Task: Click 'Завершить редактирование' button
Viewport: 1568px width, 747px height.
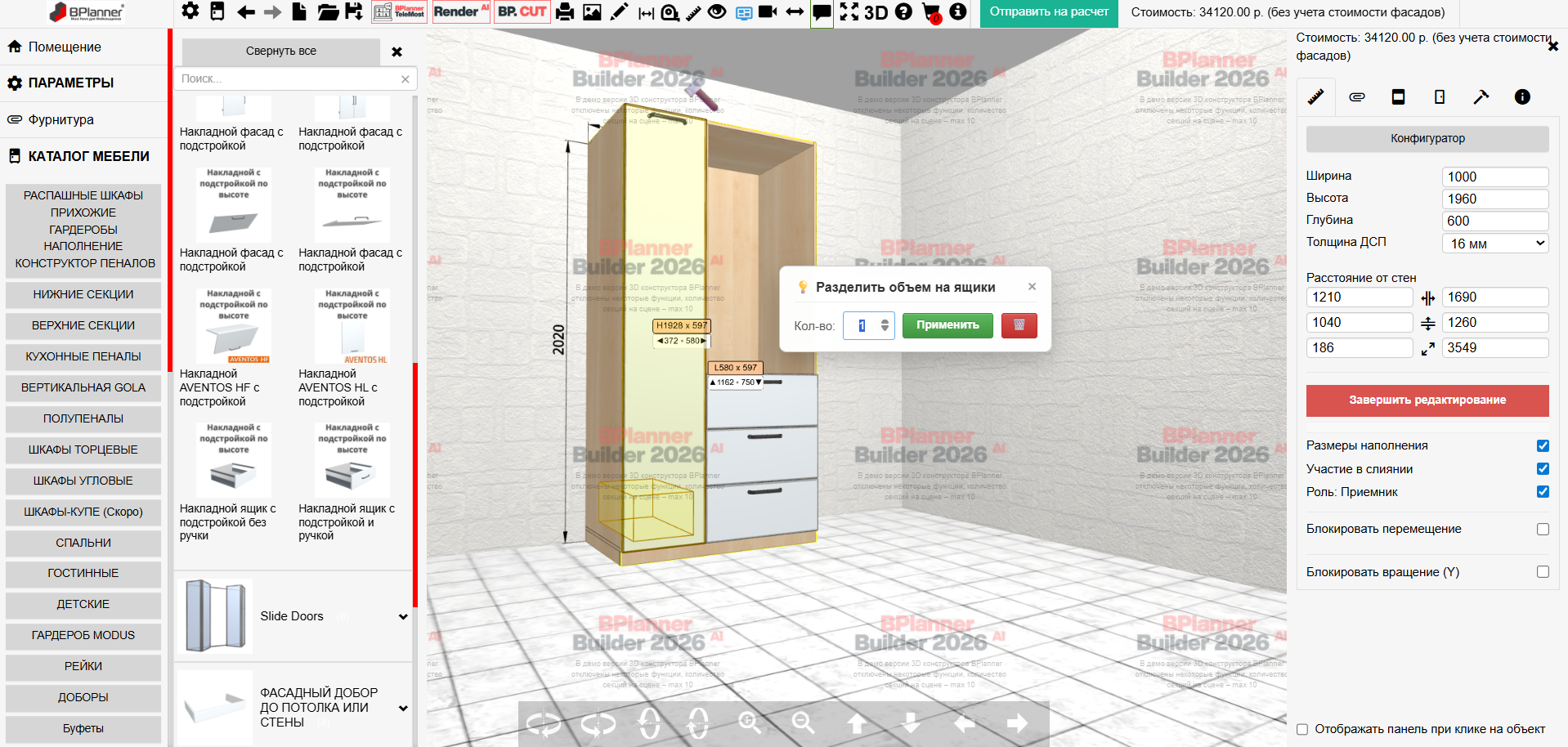Action: pyautogui.click(x=1427, y=400)
